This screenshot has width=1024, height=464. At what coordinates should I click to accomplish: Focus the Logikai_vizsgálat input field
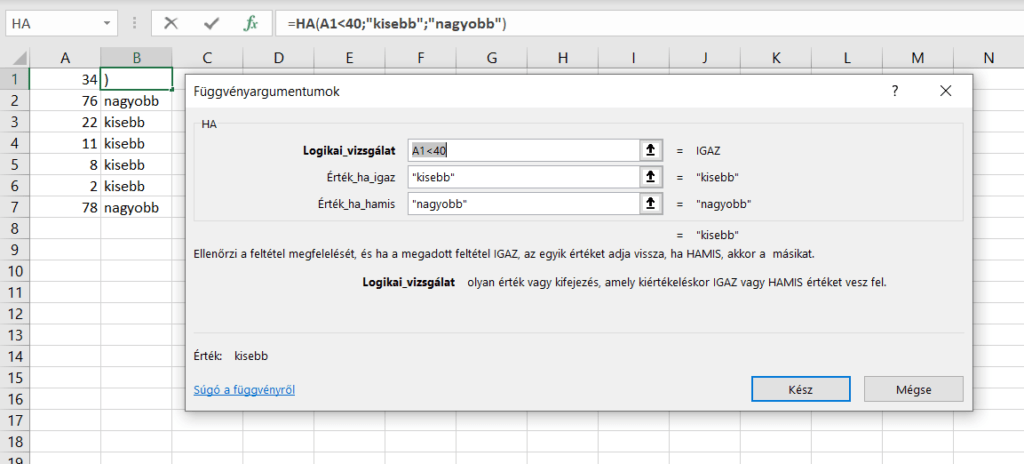pyautogui.click(x=523, y=150)
